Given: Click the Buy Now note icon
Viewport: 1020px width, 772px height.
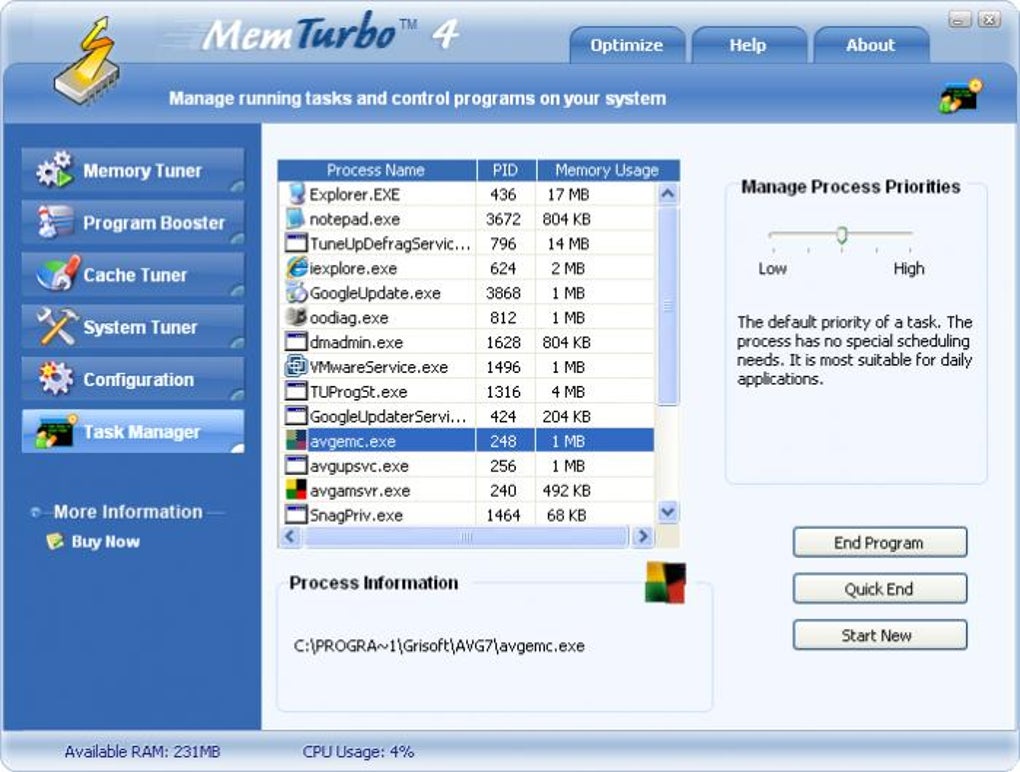Looking at the screenshot, I should pyautogui.click(x=55, y=541).
